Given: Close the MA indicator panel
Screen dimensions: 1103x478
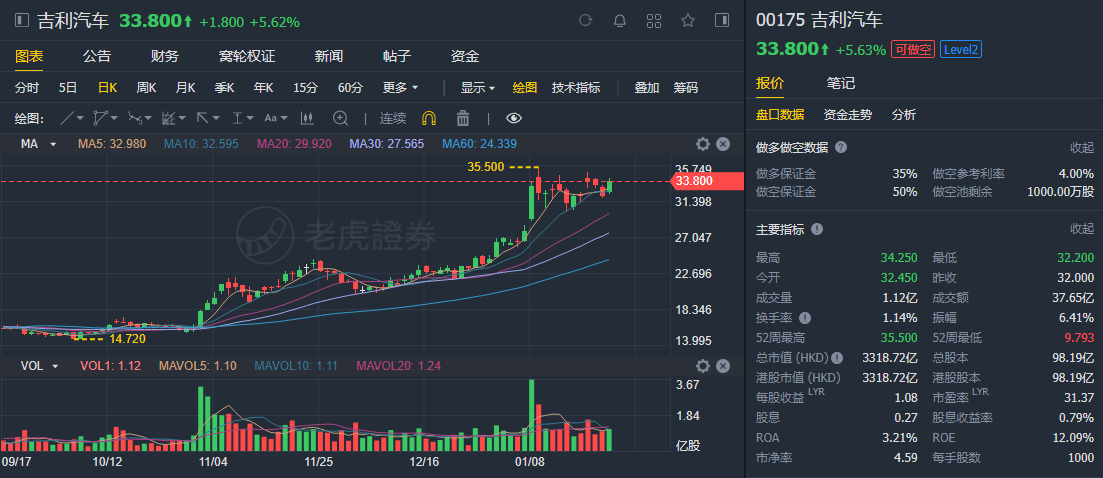Looking at the screenshot, I should point(722,144).
